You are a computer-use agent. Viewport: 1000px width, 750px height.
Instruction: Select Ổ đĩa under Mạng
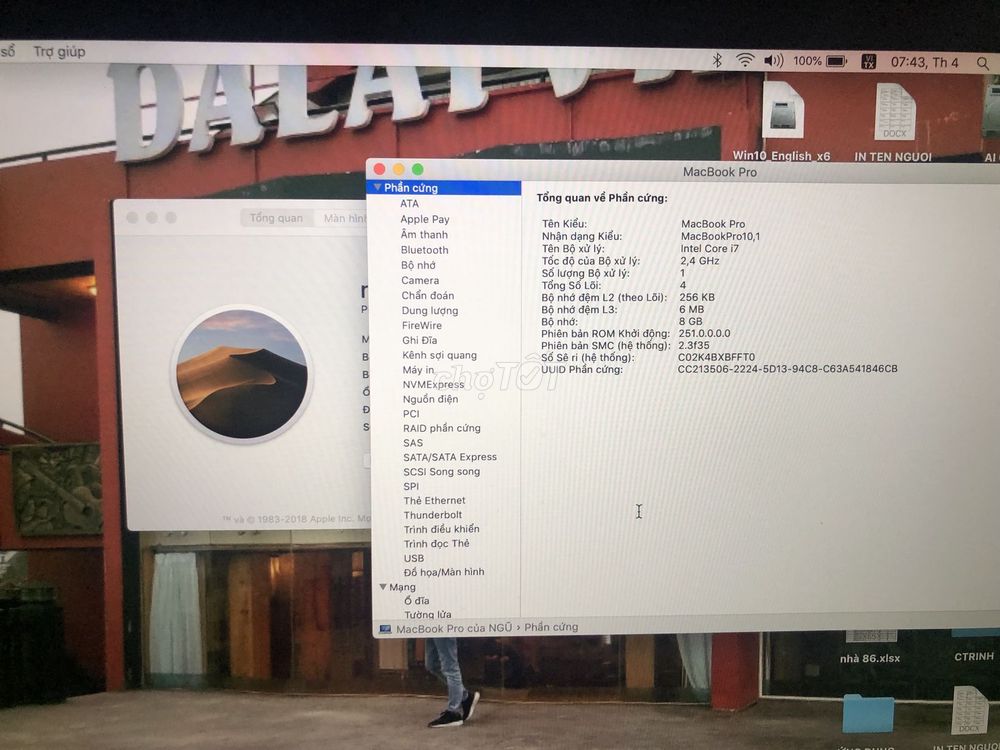click(x=417, y=601)
